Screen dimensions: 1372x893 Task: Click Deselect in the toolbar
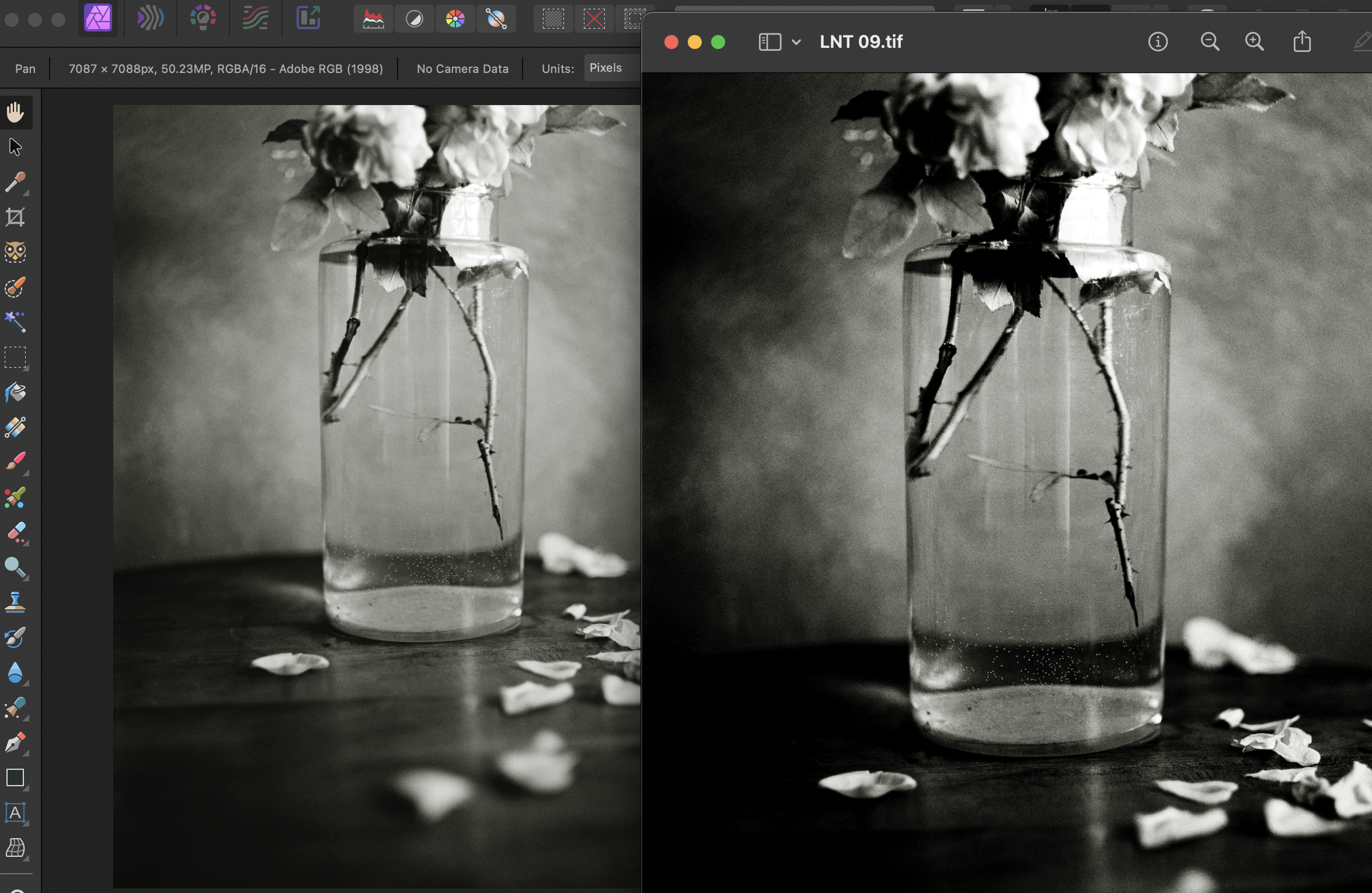coord(594,19)
